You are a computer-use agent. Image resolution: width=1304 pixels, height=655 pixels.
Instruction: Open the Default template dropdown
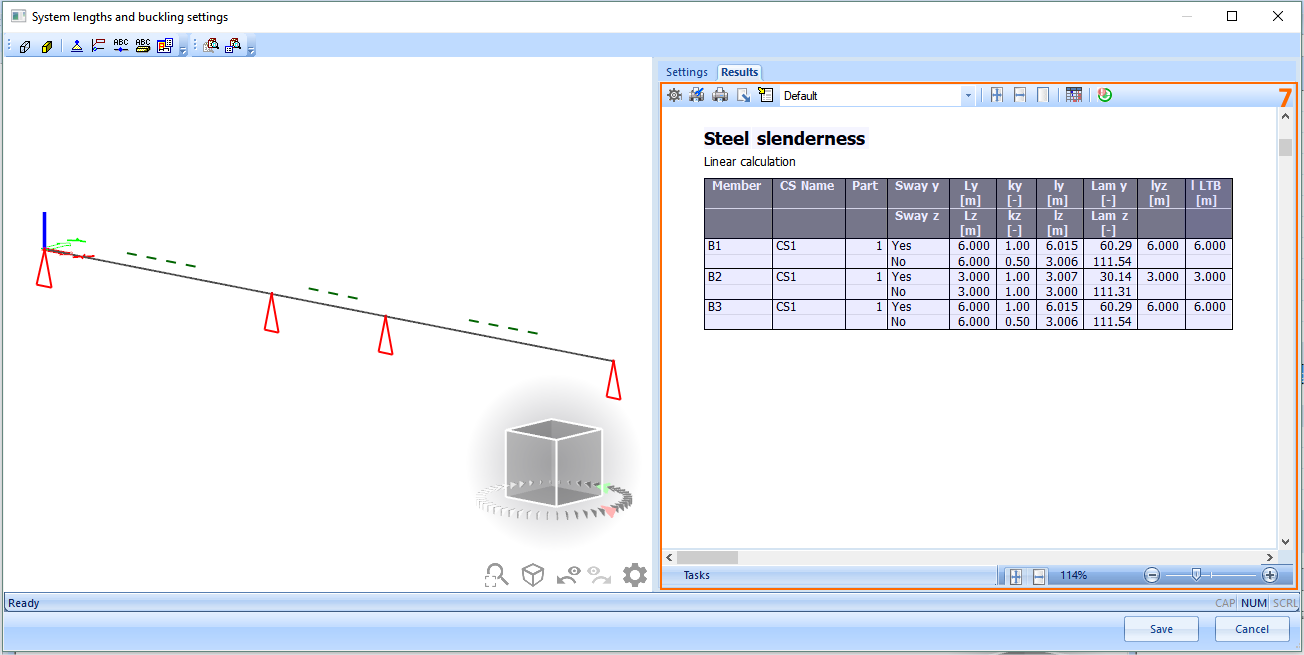tap(968, 96)
